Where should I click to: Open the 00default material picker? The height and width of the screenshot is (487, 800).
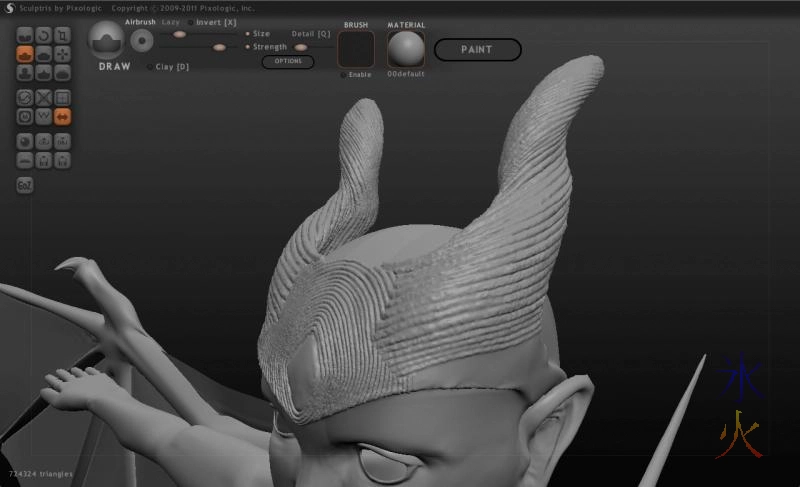[405, 48]
